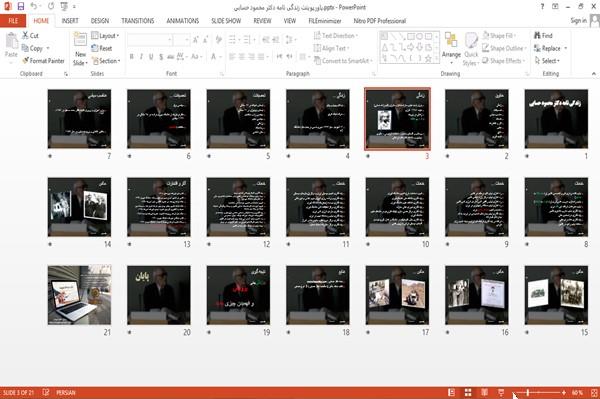Click Fit slide to window icon
Image resolution: width=600 pixels, height=399 pixels.
[x=594, y=392]
